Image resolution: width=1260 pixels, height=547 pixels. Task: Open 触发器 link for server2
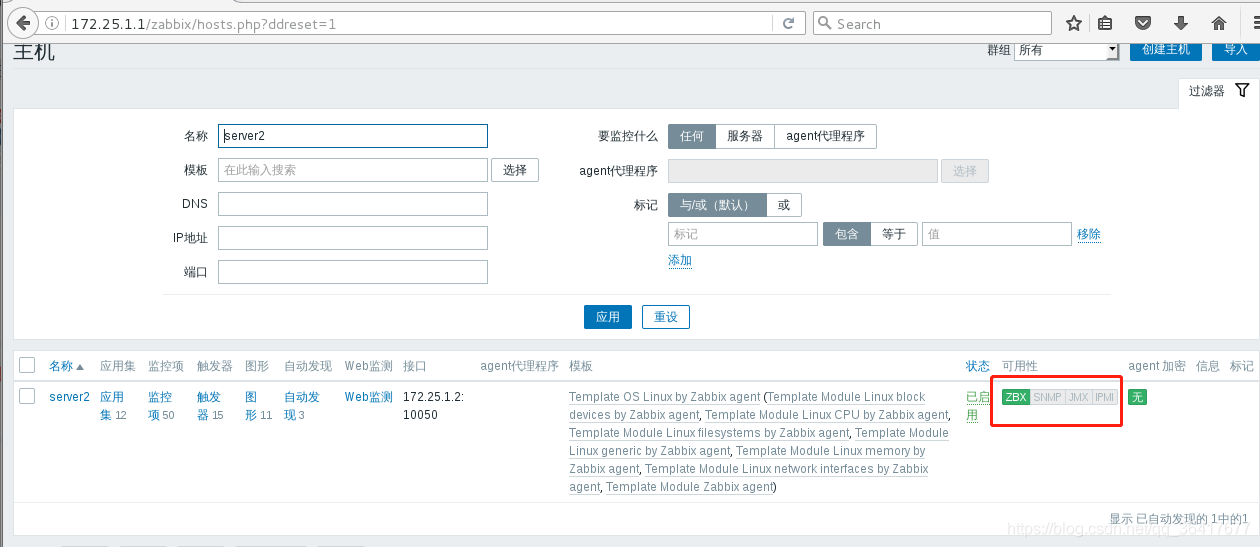click(x=210, y=406)
